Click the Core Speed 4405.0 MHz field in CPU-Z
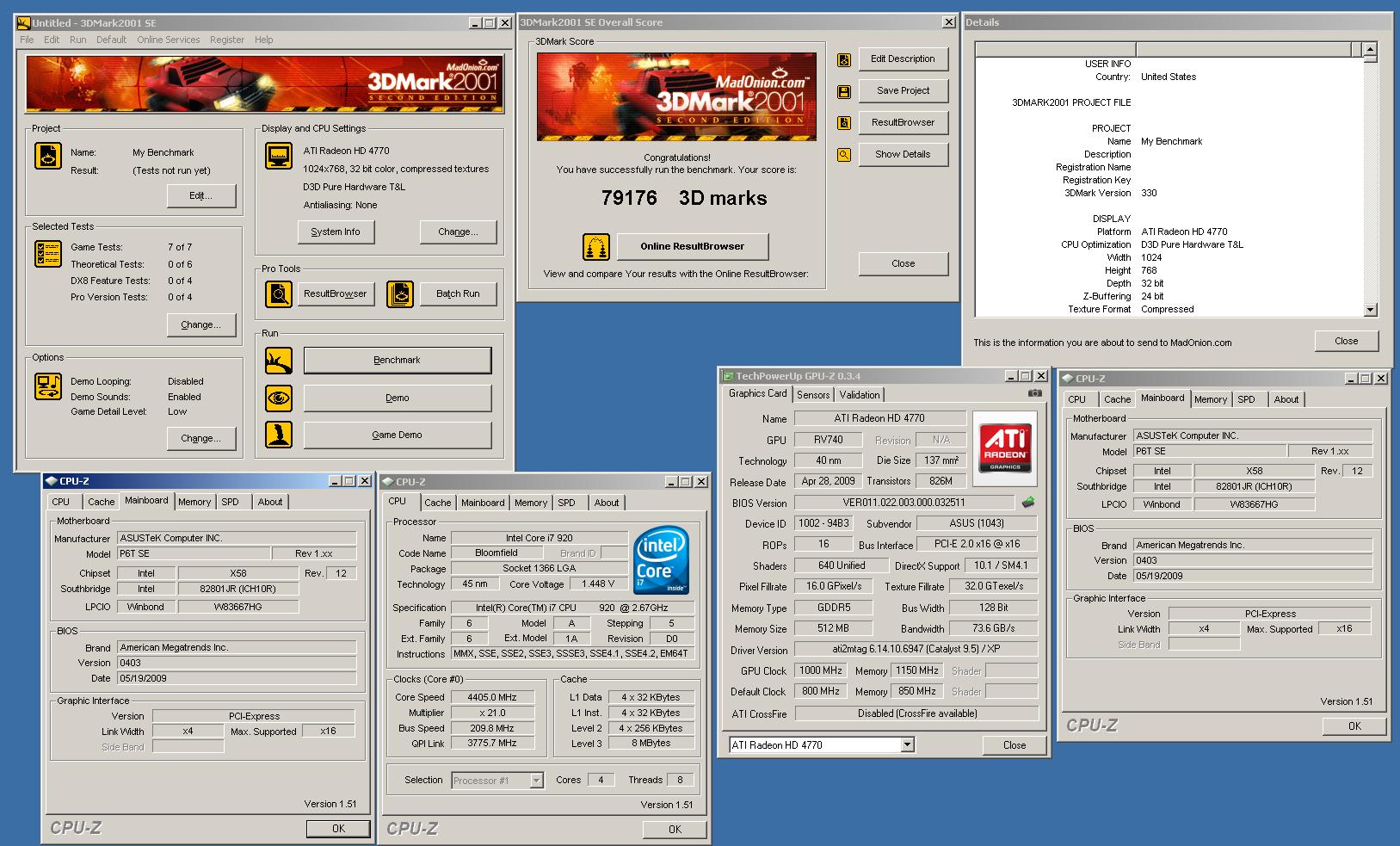Image resolution: width=1400 pixels, height=846 pixels. [491, 698]
